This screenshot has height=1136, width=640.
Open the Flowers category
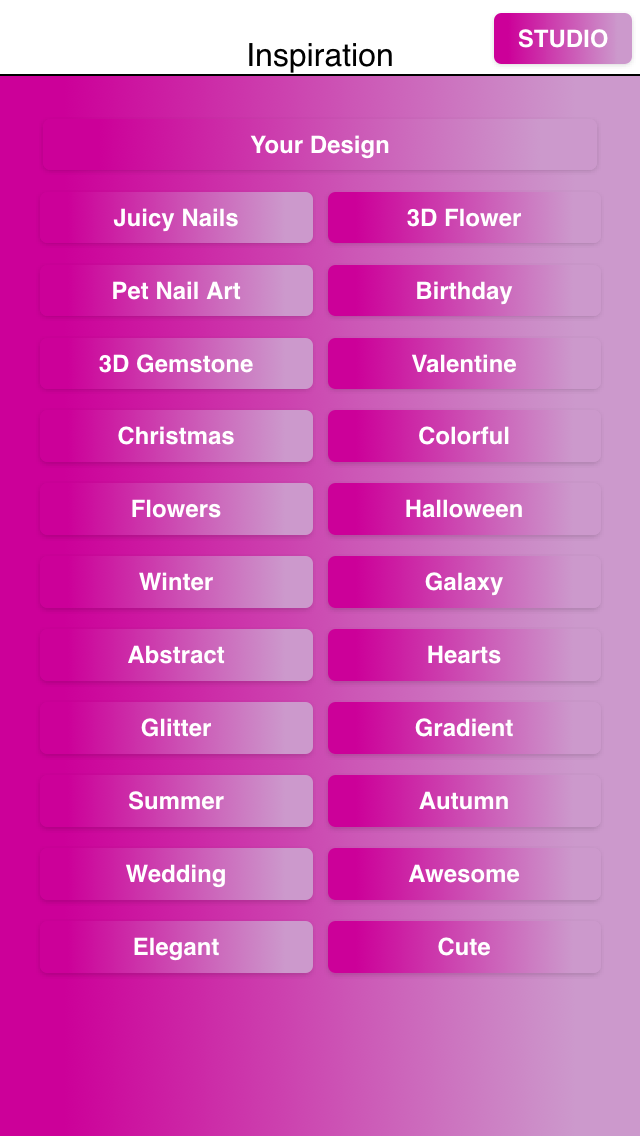(x=176, y=509)
